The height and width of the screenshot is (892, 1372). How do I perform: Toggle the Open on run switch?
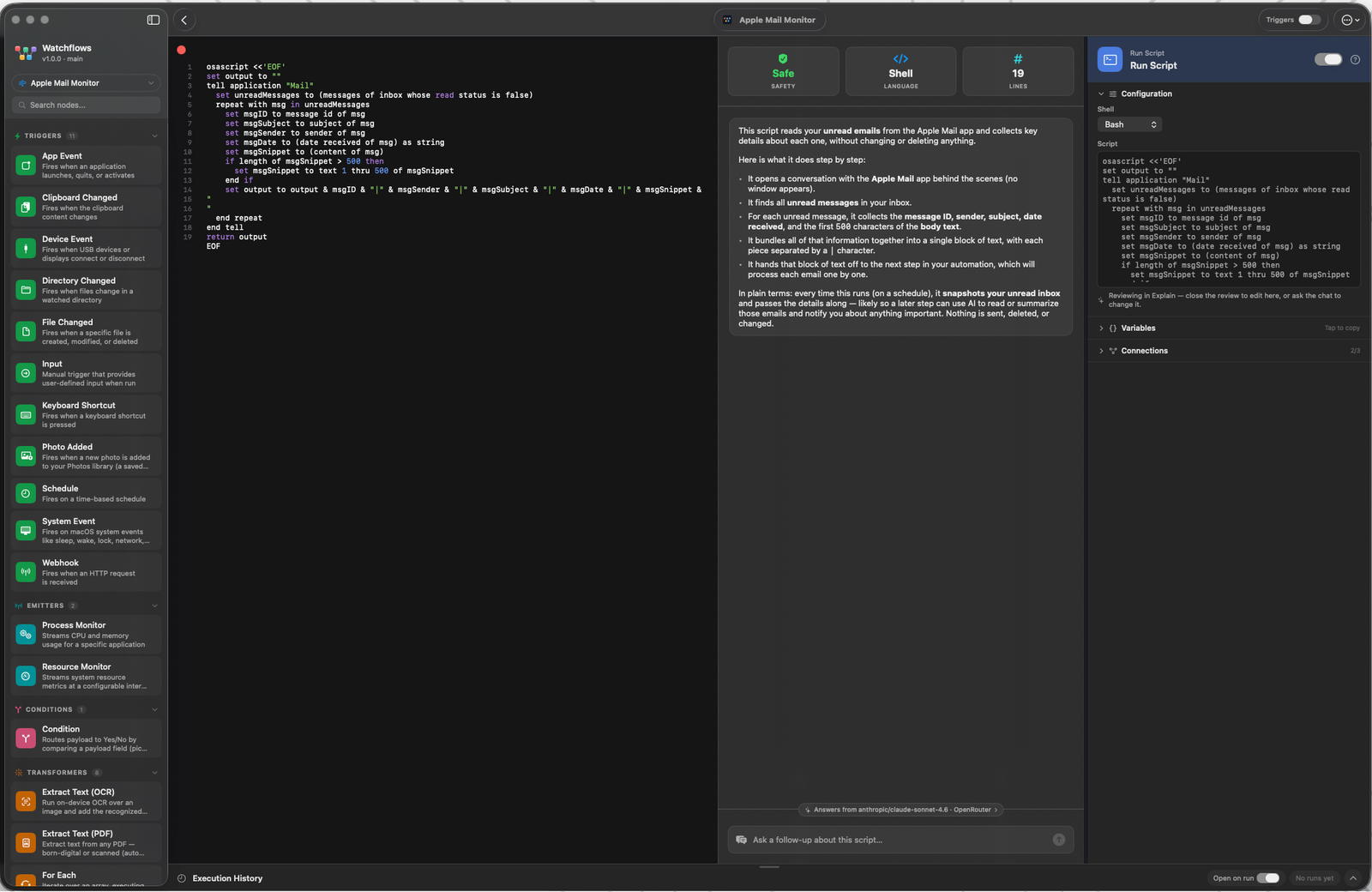pyautogui.click(x=1268, y=878)
